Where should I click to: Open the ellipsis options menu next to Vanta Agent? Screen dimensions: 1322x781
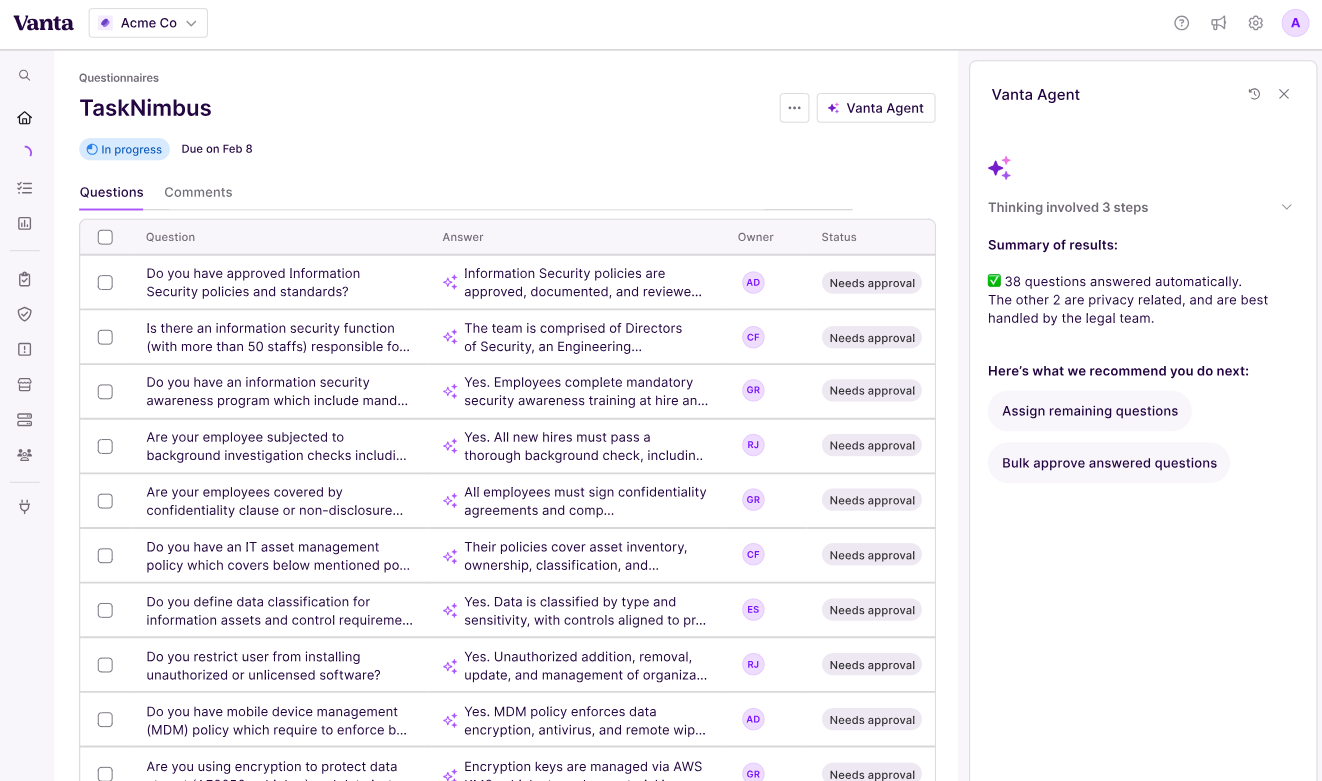[794, 107]
